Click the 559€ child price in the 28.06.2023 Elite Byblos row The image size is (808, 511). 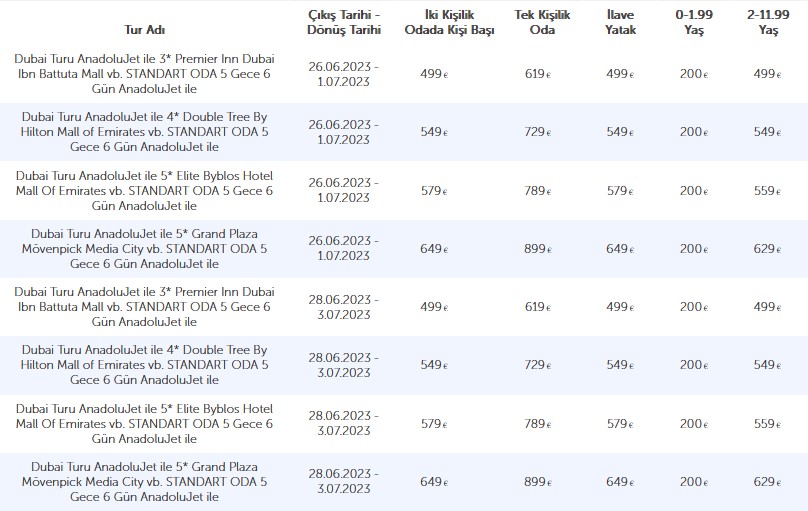766,424
